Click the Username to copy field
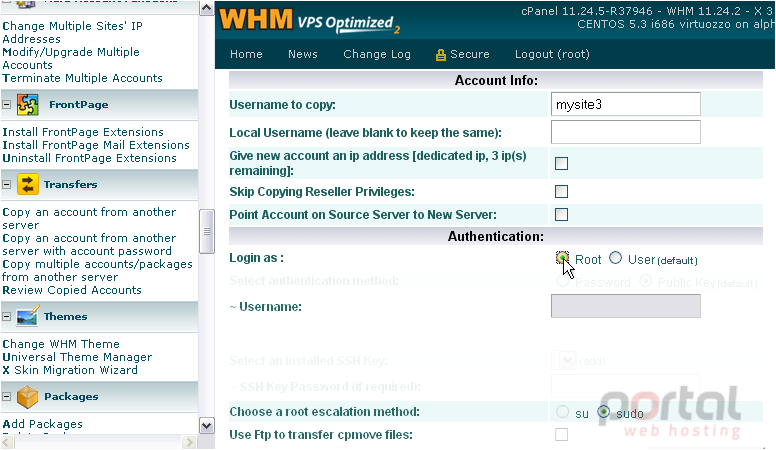Image resolution: width=776 pixels, height=450 pixels. tap(626, 104)
